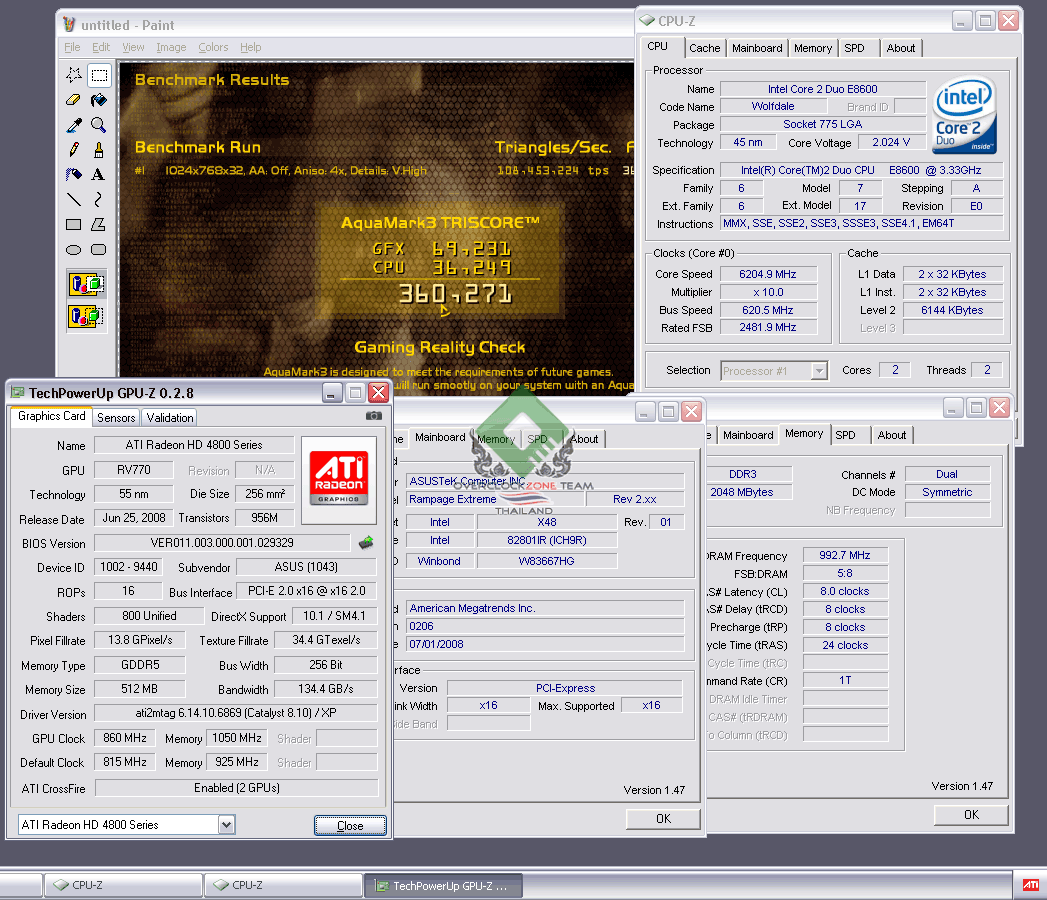The width and height of the screenshot is (1047, 900).
Task: Select the Curve tool in Paint
Action: (x=99, y=199)
